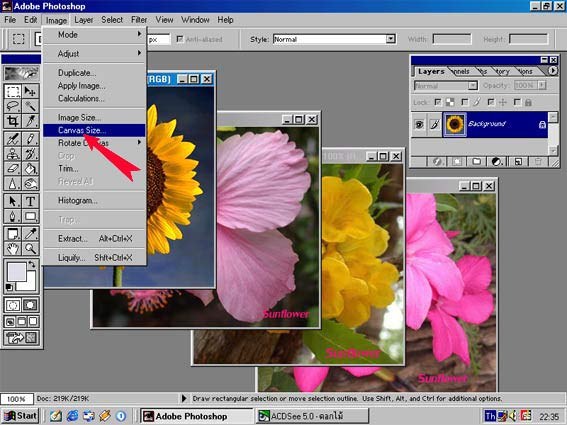Select the History Brush tool
The image size is (567, 425).
30,154
